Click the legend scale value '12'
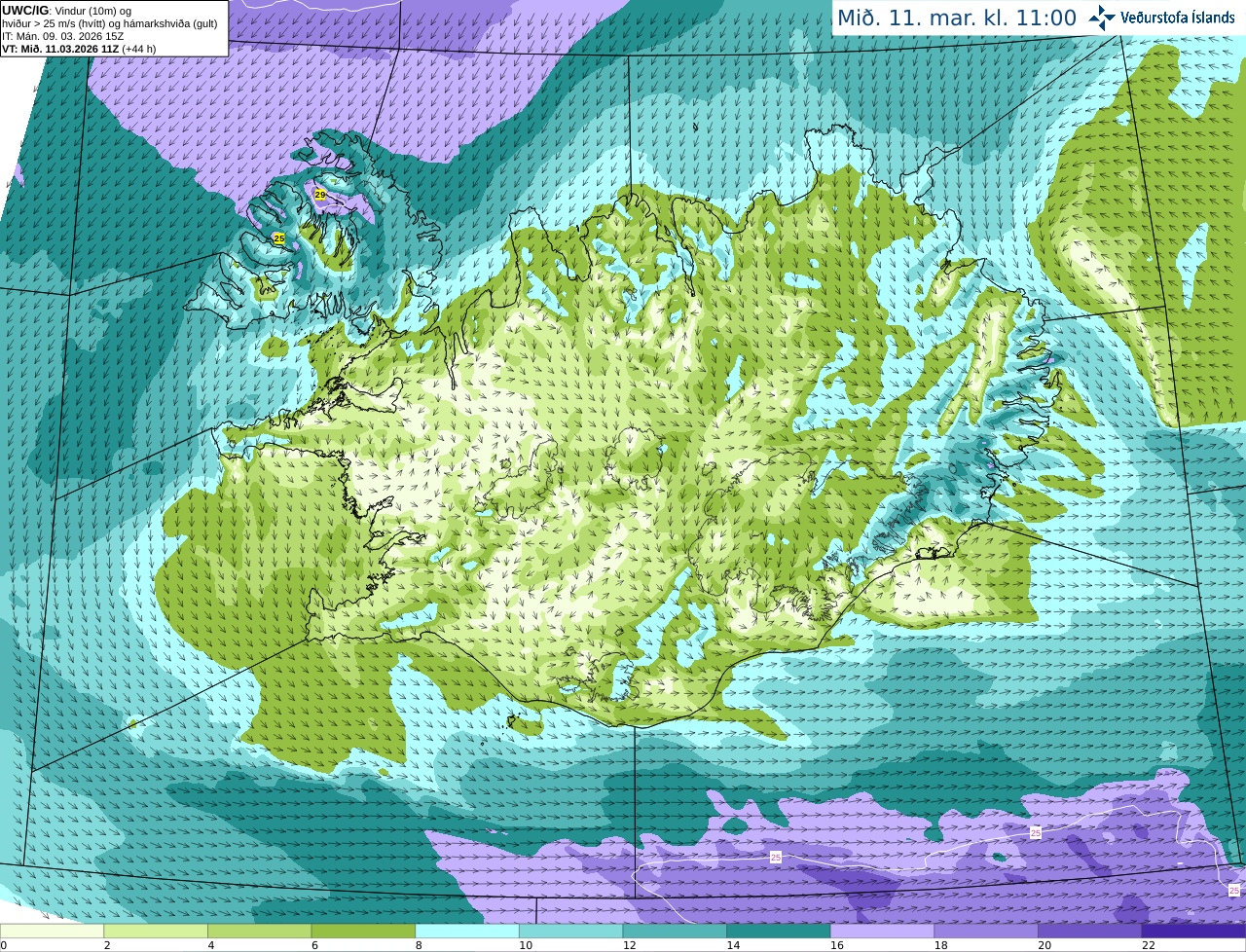 pos(630,945)
